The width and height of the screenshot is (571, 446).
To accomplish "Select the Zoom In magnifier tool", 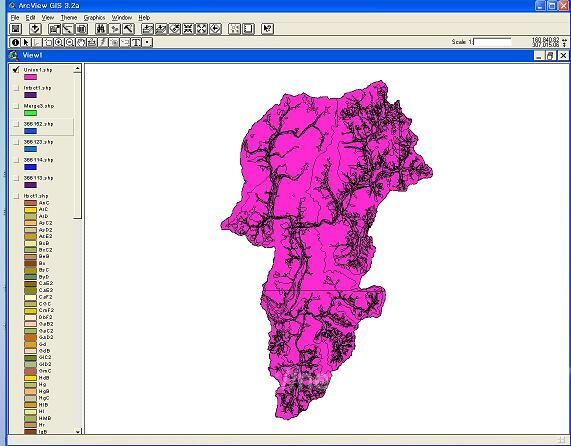I will click(x=59, y=42).
